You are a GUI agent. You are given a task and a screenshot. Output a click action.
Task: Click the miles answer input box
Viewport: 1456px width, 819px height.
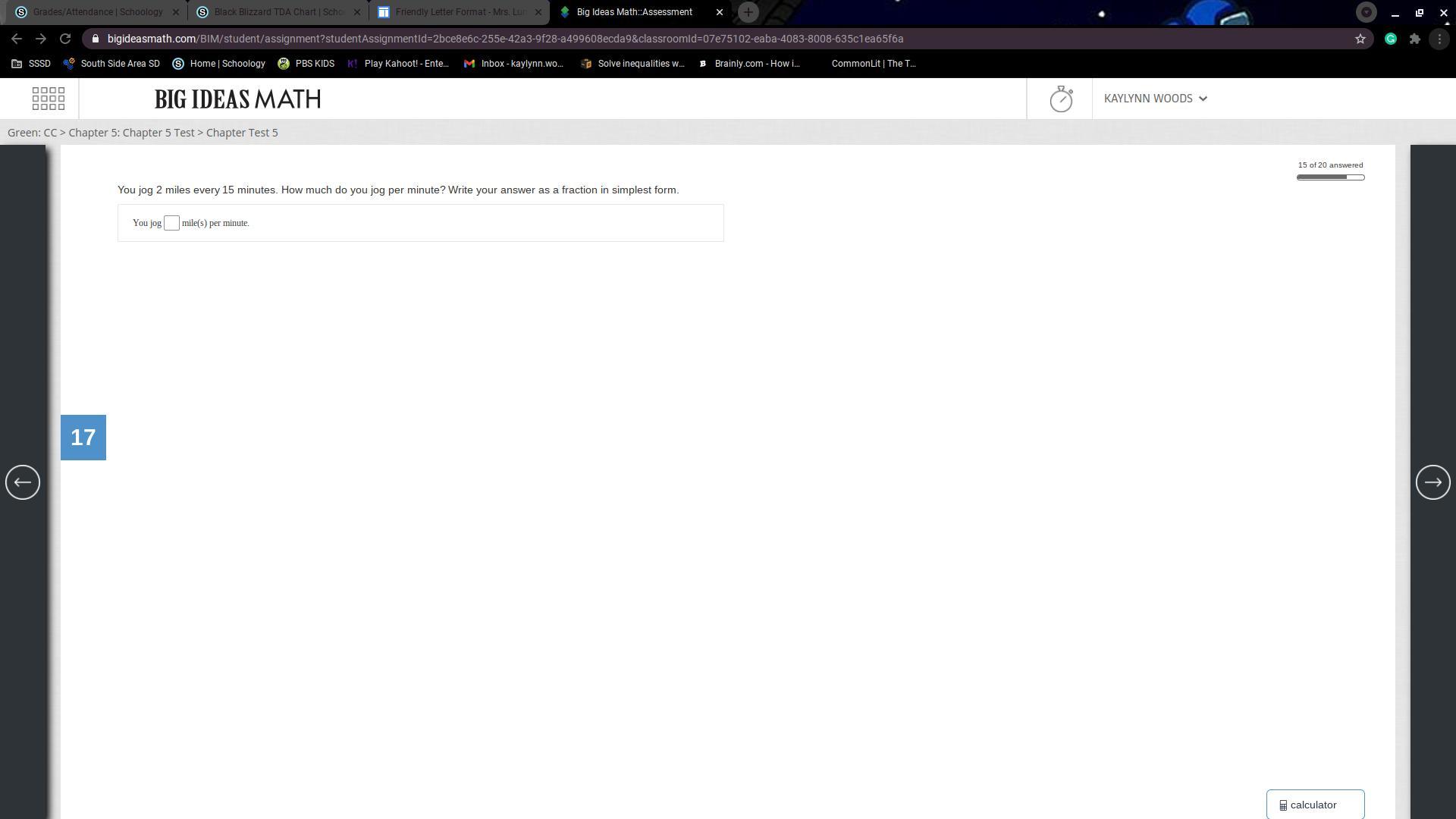[x=171, y=223]
